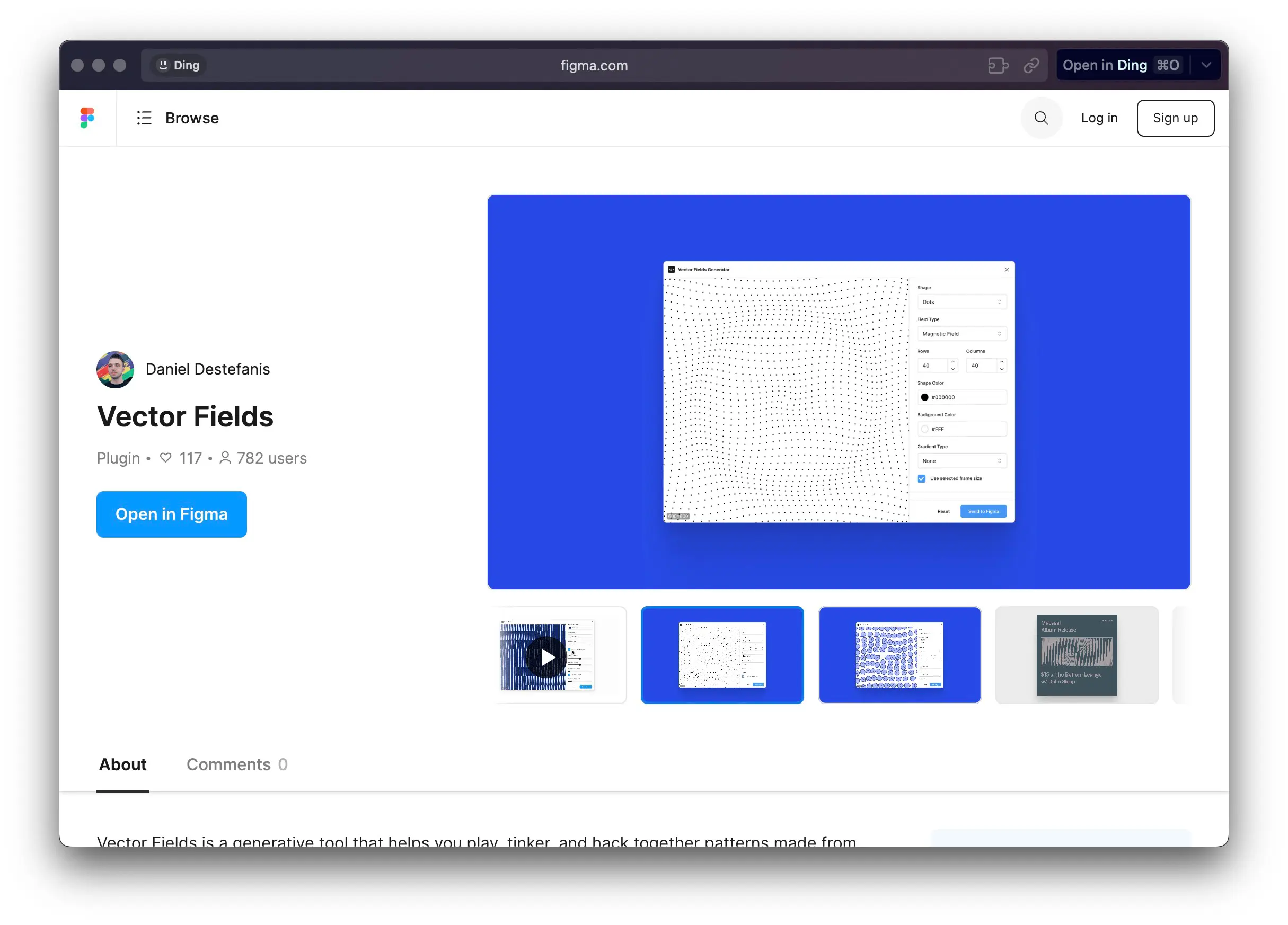Click the repeating shapes preview thumbnail
Viewport: 1288px width, 925px height.
[x=898, y=654]
